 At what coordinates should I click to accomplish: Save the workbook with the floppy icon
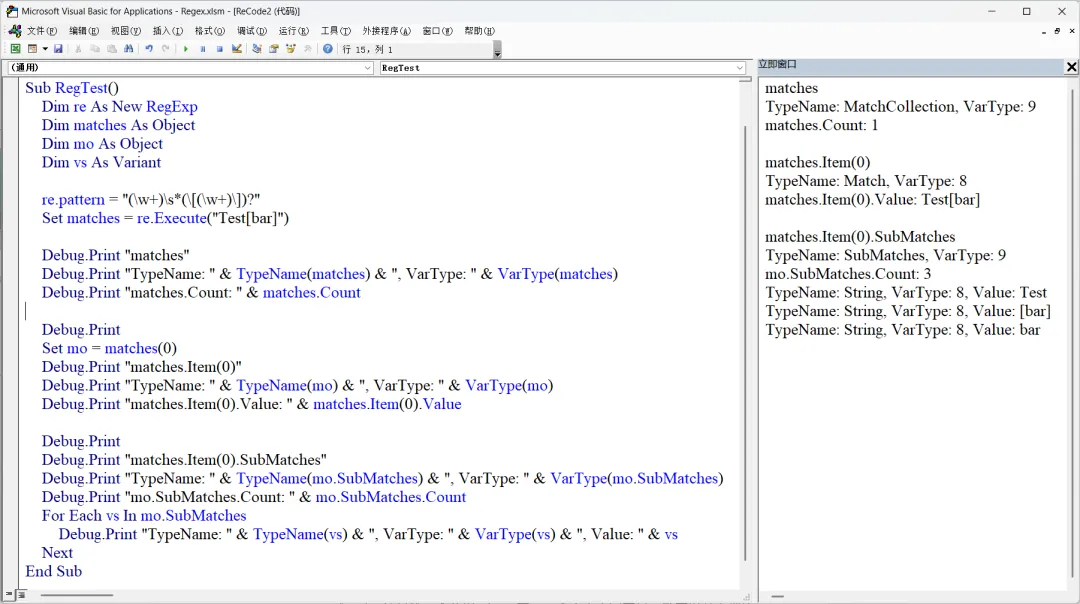pos(58,49)
